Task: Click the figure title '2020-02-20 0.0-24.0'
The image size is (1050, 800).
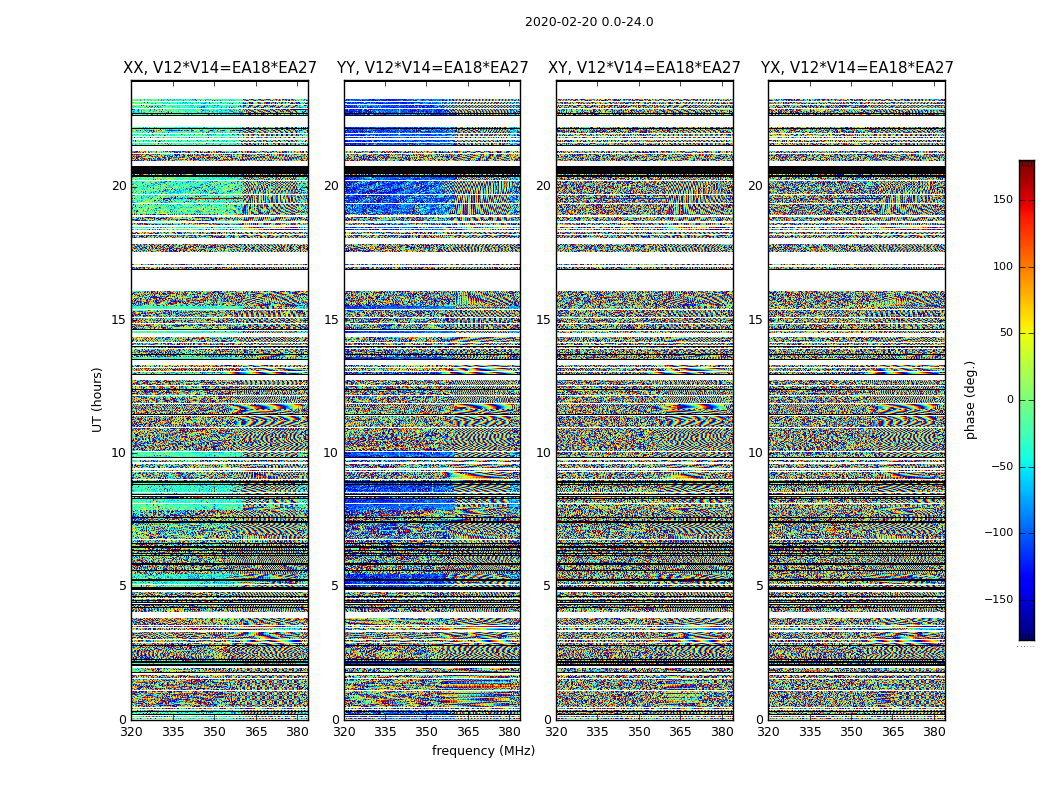Action: click(589, 22)
